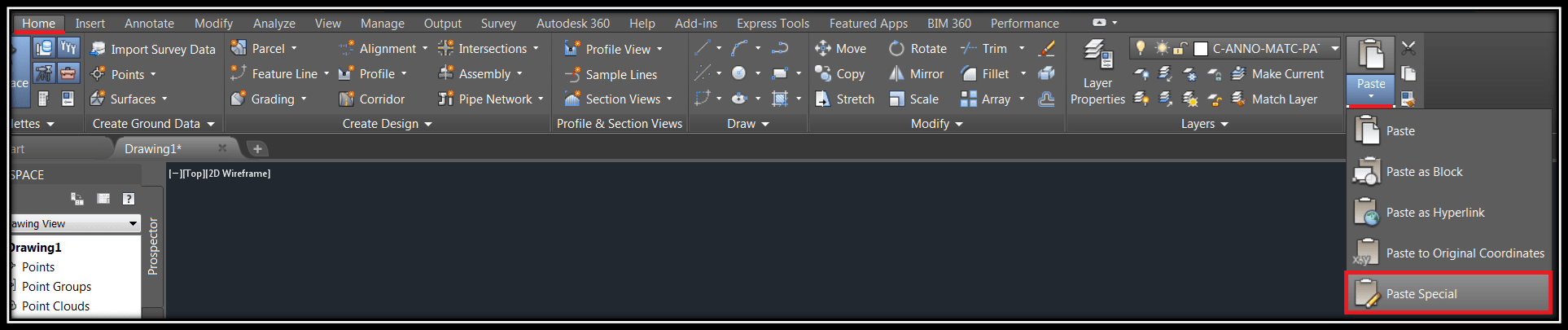Open the Profile View dropdown
1568x330 pixels.
point(613,49)
